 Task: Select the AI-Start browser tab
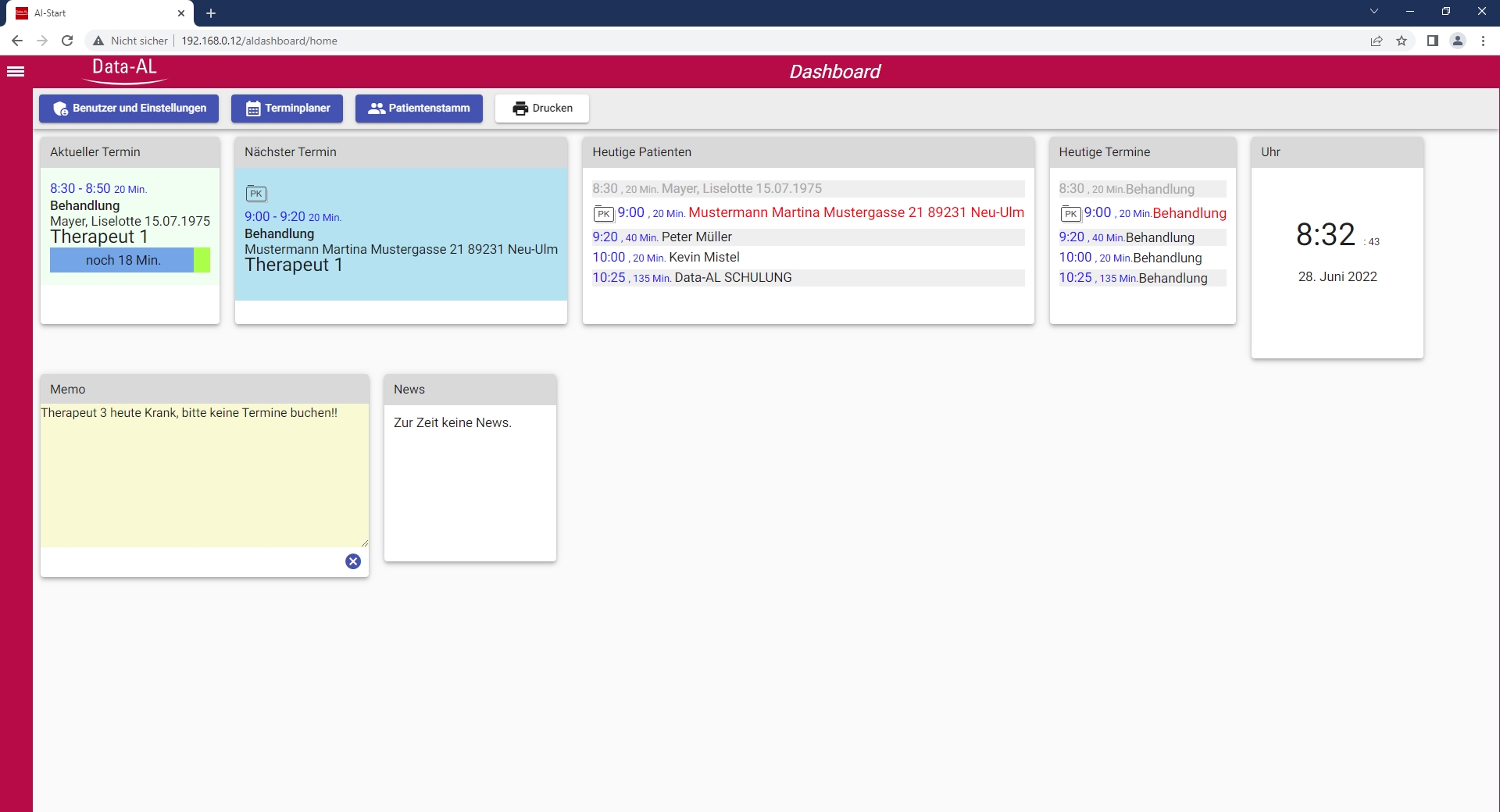click(x=100, y=13)
